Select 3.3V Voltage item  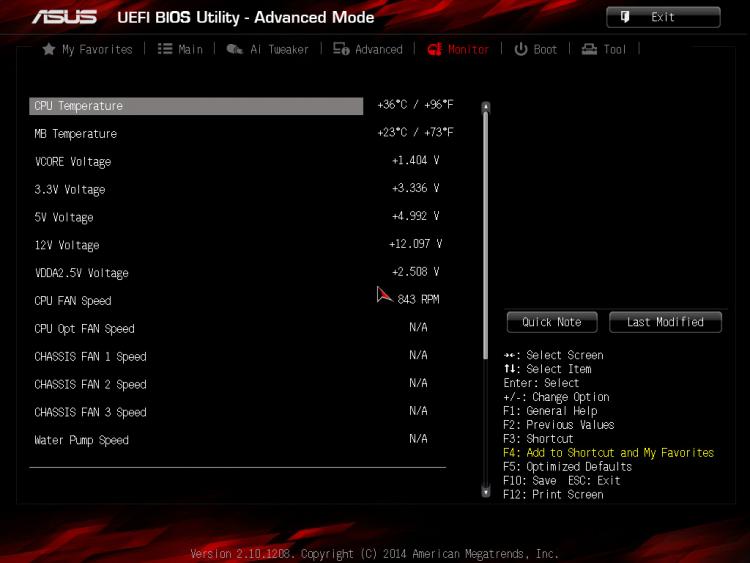coord(70,189)
